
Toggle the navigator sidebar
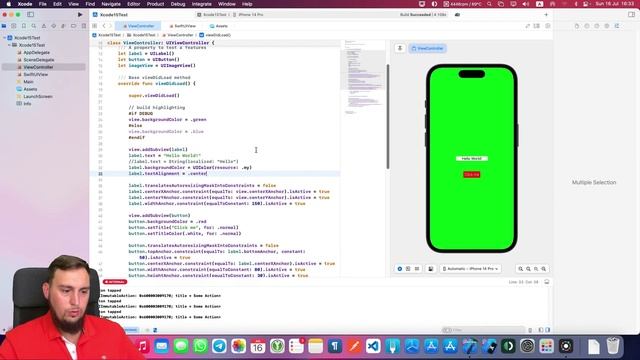pyautogui.click(x=31, y=15)
